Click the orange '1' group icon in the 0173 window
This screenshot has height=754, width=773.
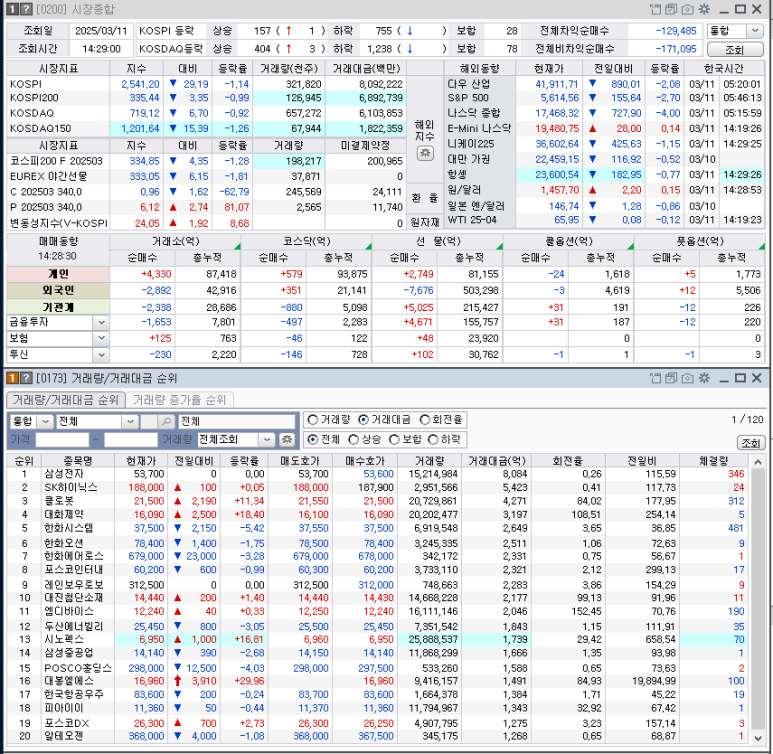(x=12, y=378)
